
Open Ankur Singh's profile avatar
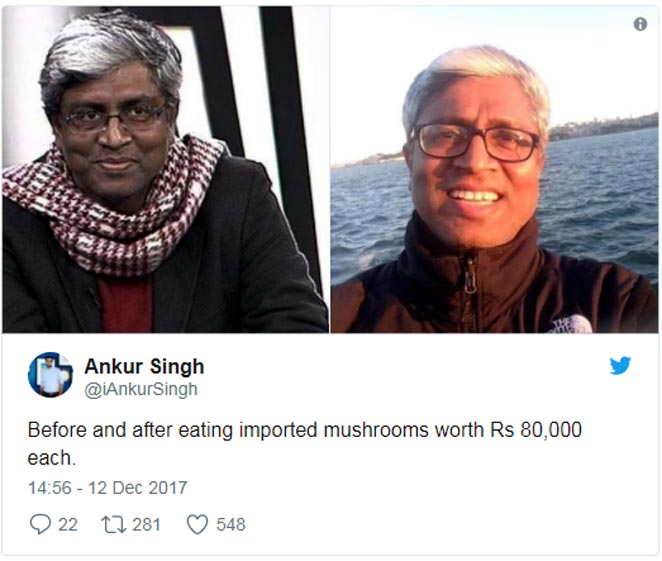[x=50, y=374]
